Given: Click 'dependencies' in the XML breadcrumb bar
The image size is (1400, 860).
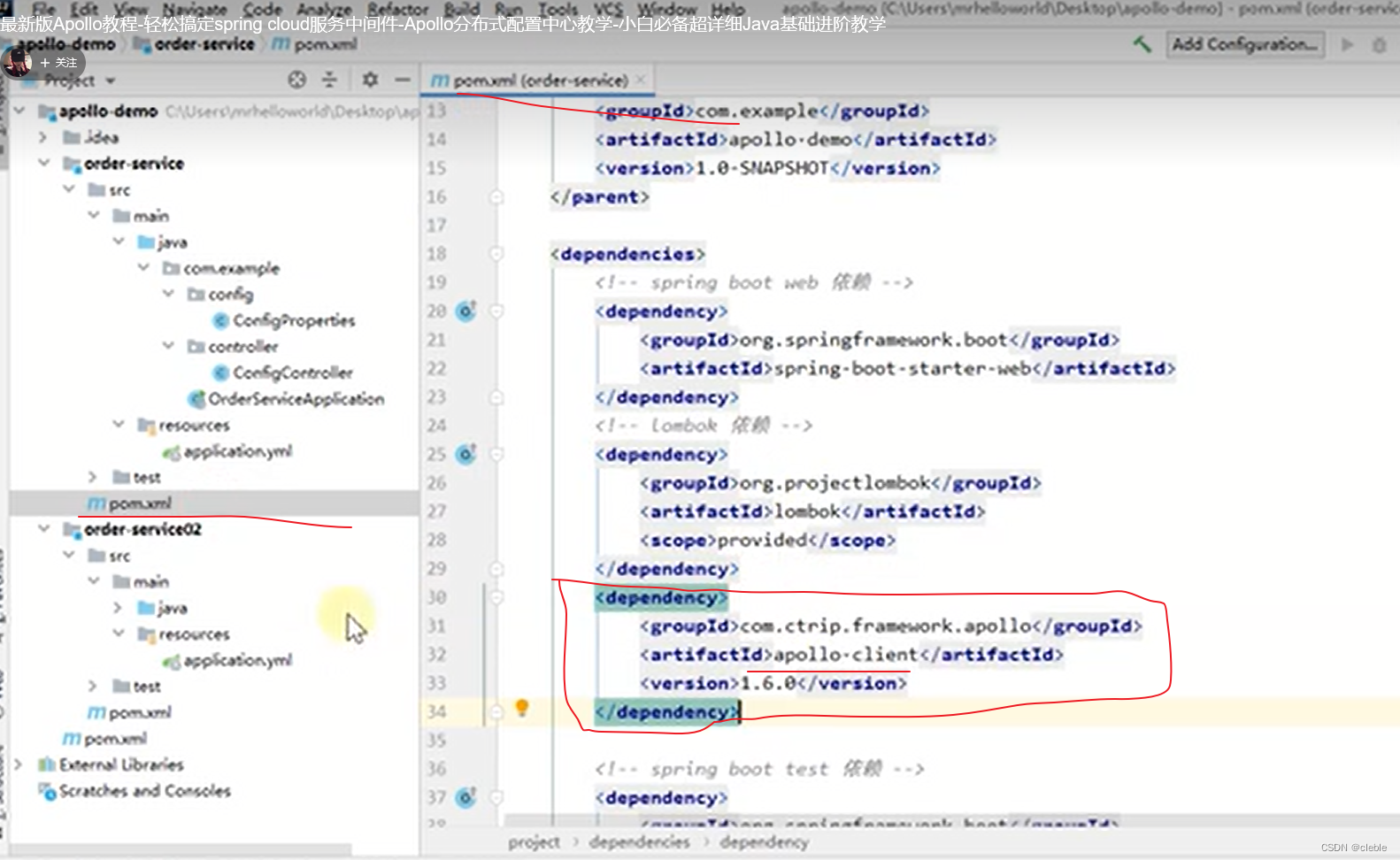Looking at the screenshot, I should (x=639, y=842).
